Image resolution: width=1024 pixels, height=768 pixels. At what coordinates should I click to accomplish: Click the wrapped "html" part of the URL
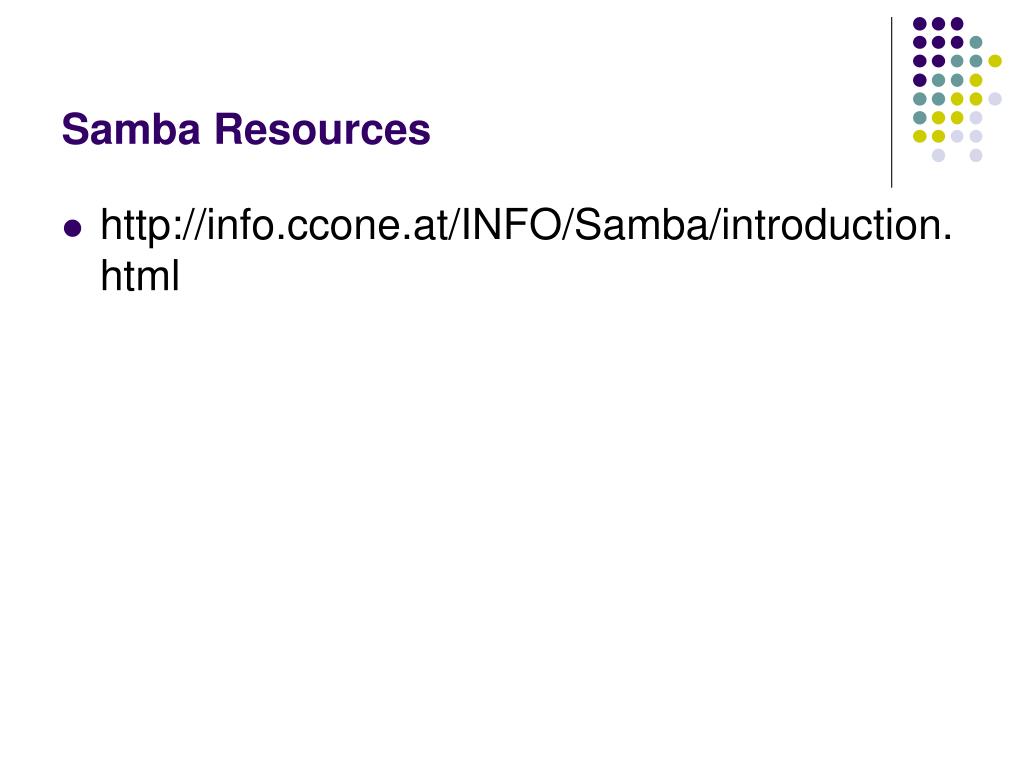140,276
